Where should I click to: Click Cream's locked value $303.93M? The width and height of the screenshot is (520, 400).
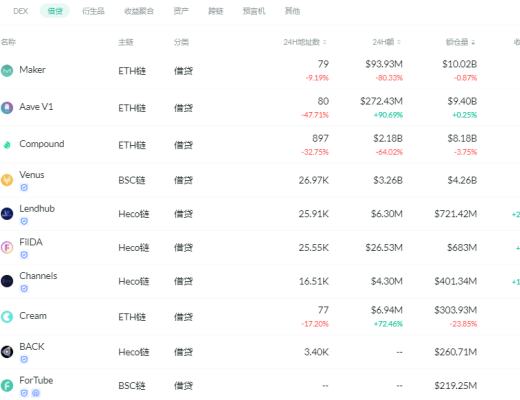[x=456, y=310]
